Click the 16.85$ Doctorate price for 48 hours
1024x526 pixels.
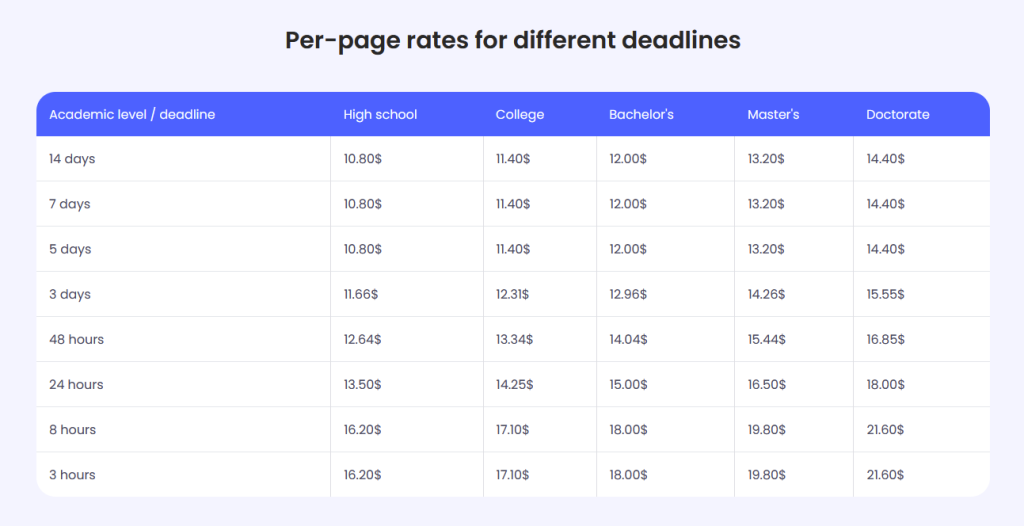point(885,339)
